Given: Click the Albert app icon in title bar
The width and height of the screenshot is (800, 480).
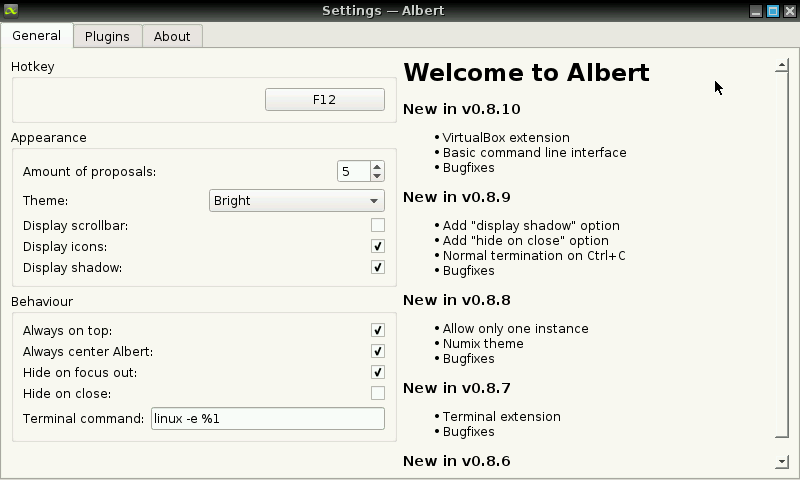Looking at the screenshot, I should pos(11,10).
